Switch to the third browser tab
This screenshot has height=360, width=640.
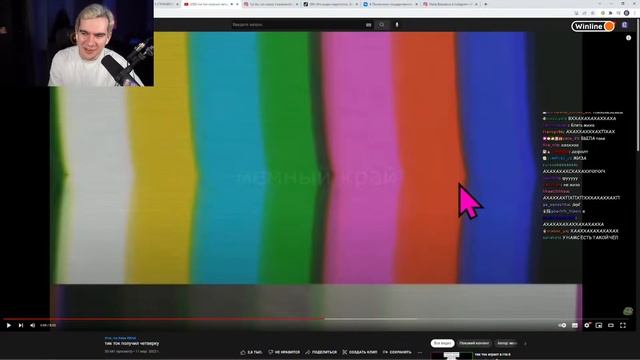click(x=330, y=4)
